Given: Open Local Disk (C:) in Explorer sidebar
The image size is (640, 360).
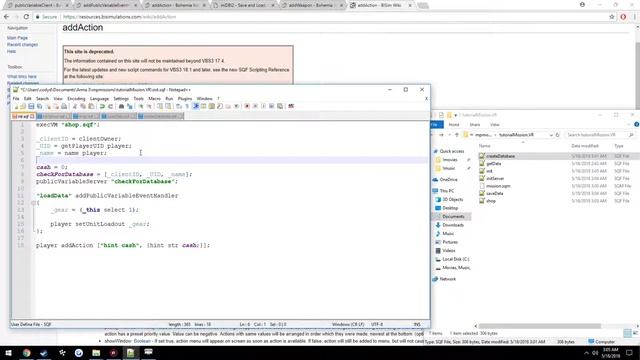Looking at the screenshot, I should 456,259.
